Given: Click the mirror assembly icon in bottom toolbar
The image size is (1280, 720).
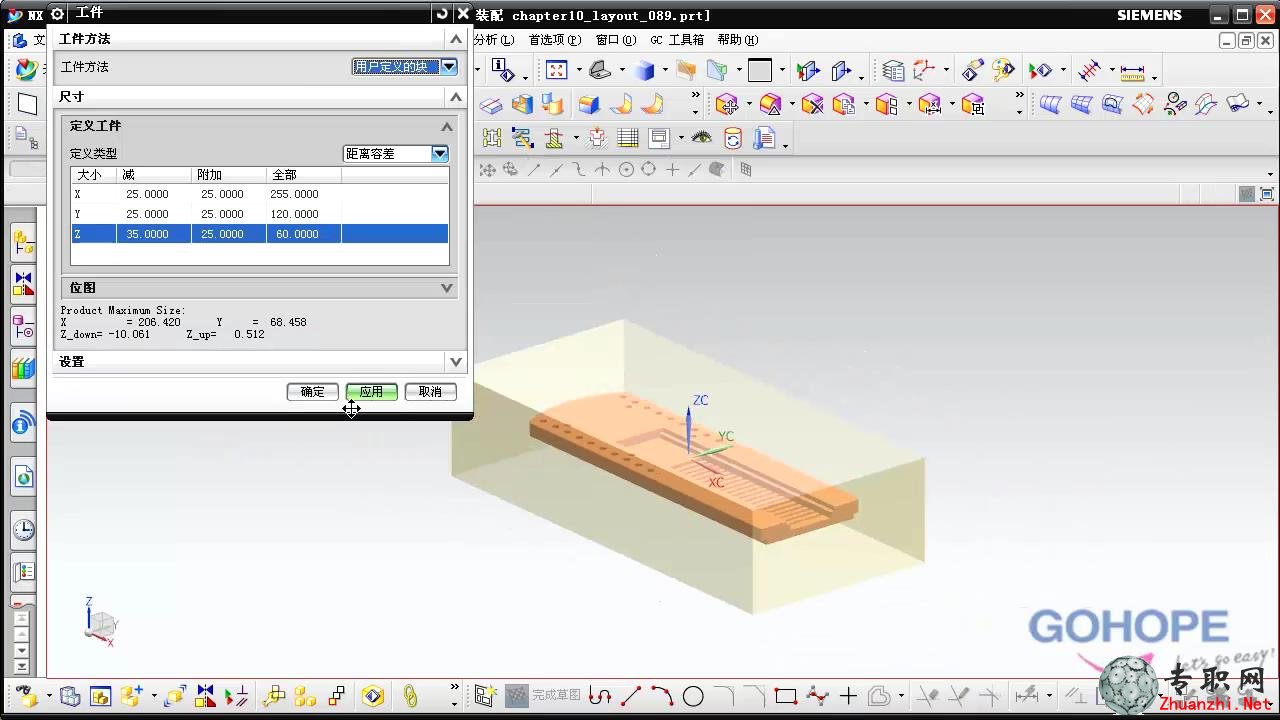Looking at the screenshot, I should (x=206, y=696).
